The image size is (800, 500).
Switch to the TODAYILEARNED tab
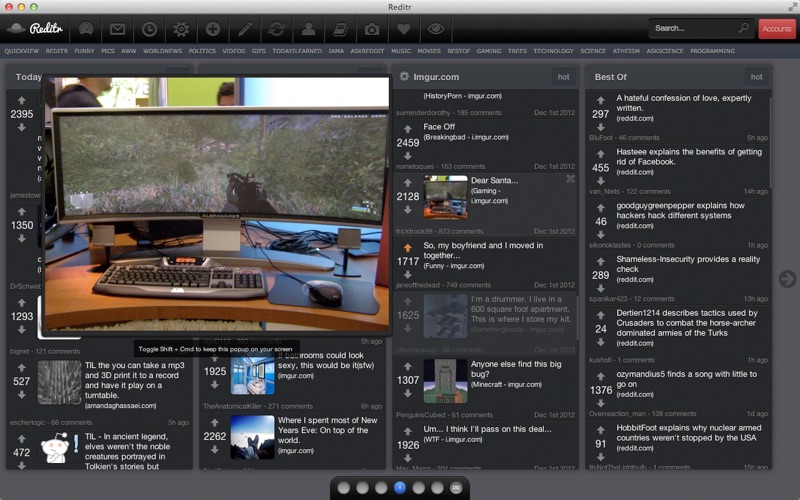point(297,51)
